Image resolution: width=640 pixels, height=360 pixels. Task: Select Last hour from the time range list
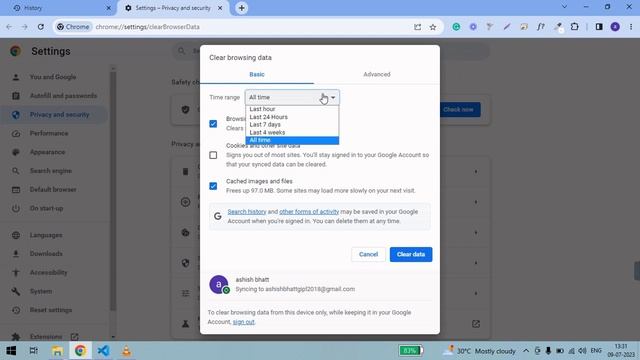292,109
